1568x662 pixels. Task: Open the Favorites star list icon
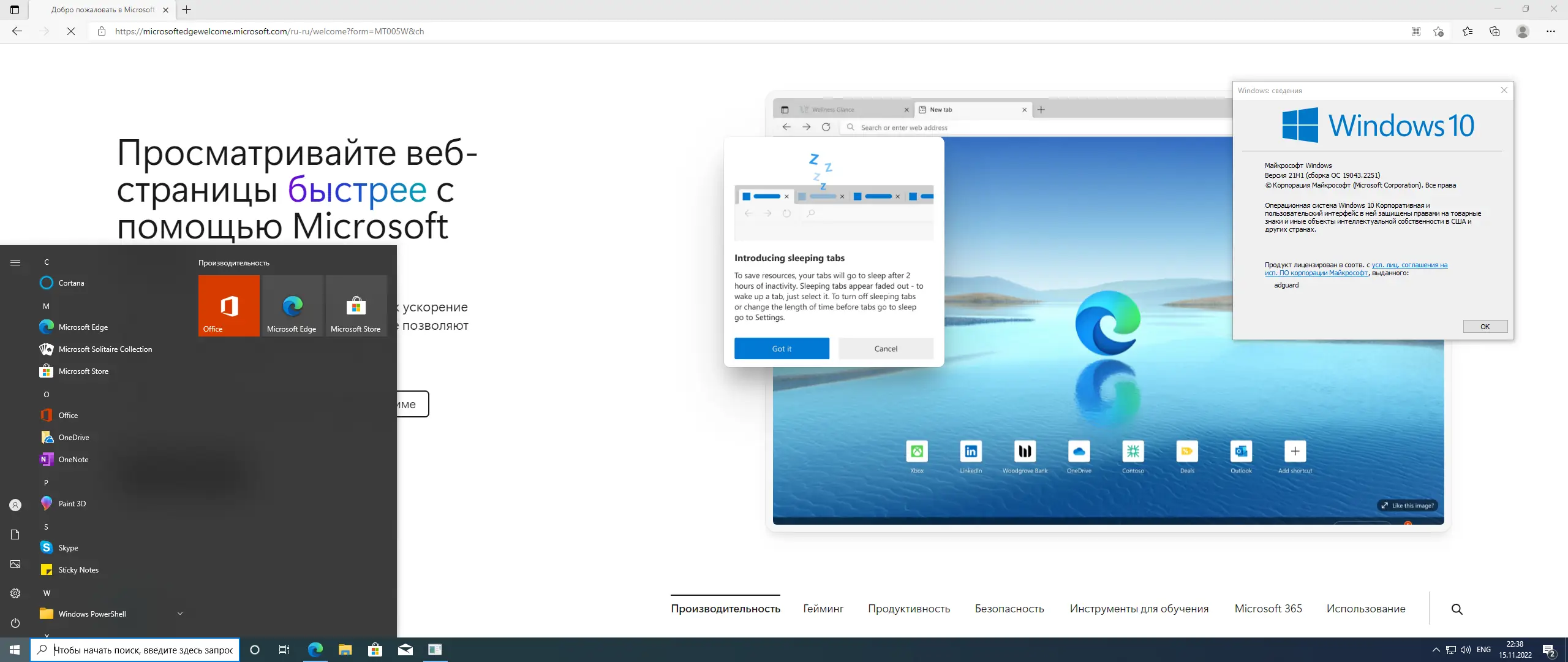tap(1468, 31)
